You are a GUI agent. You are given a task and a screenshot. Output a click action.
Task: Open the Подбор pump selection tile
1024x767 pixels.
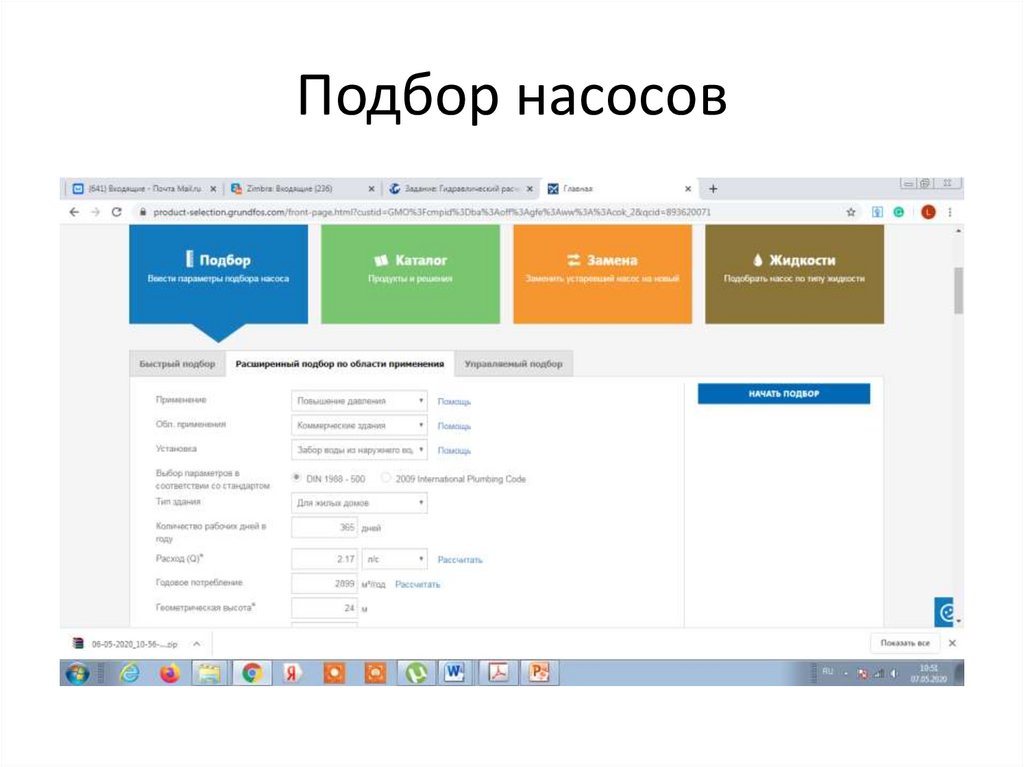point(218,272)
